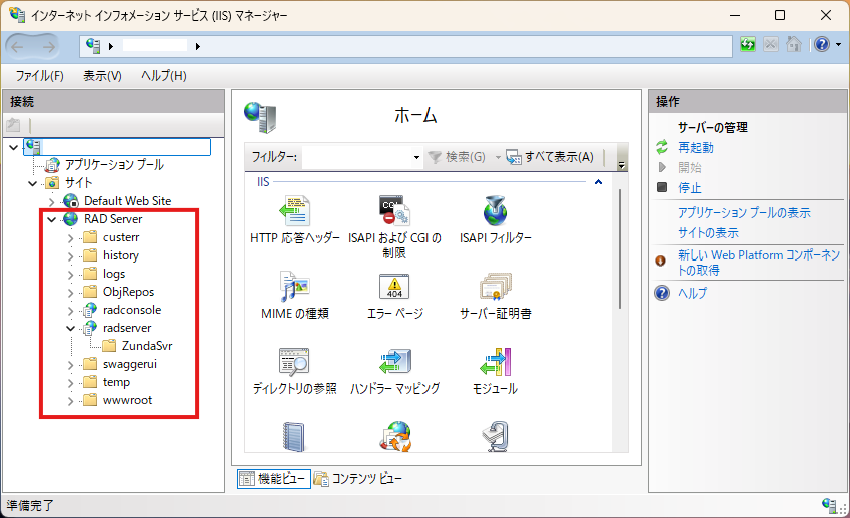Click the connect icon in 接続 toolbar

click(14, 125)
